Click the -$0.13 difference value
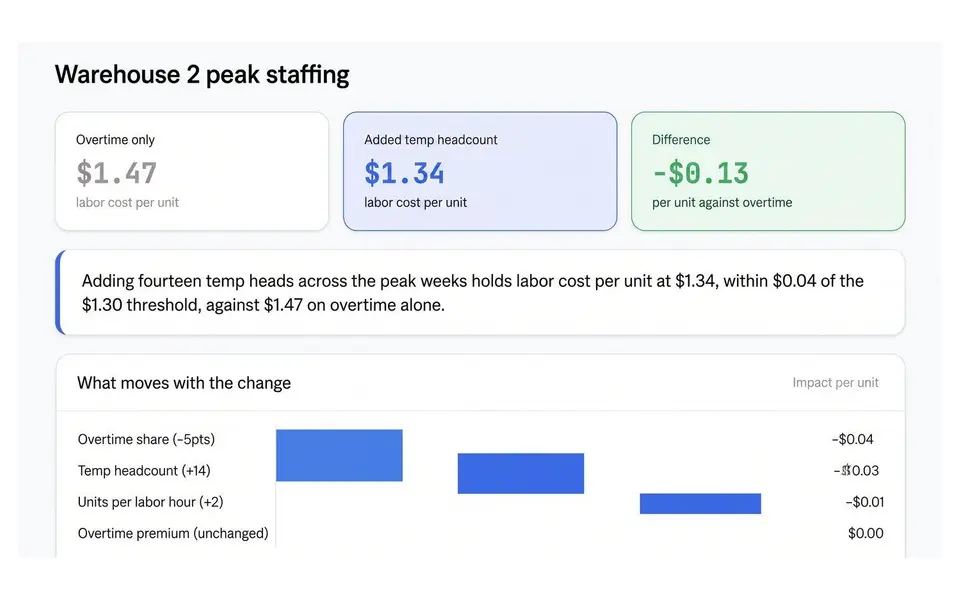 pos(700,173)
